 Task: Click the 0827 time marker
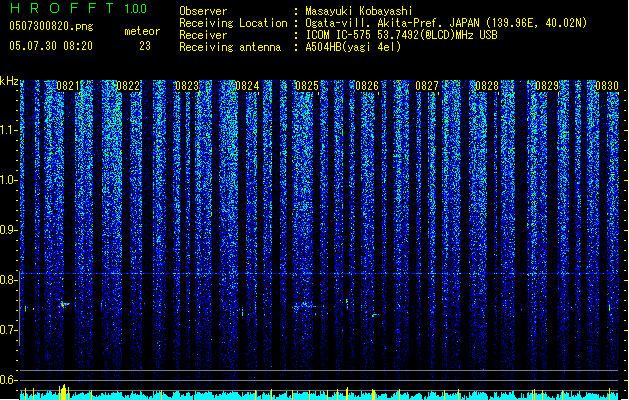pyautogui.click(x=427, y=86)
